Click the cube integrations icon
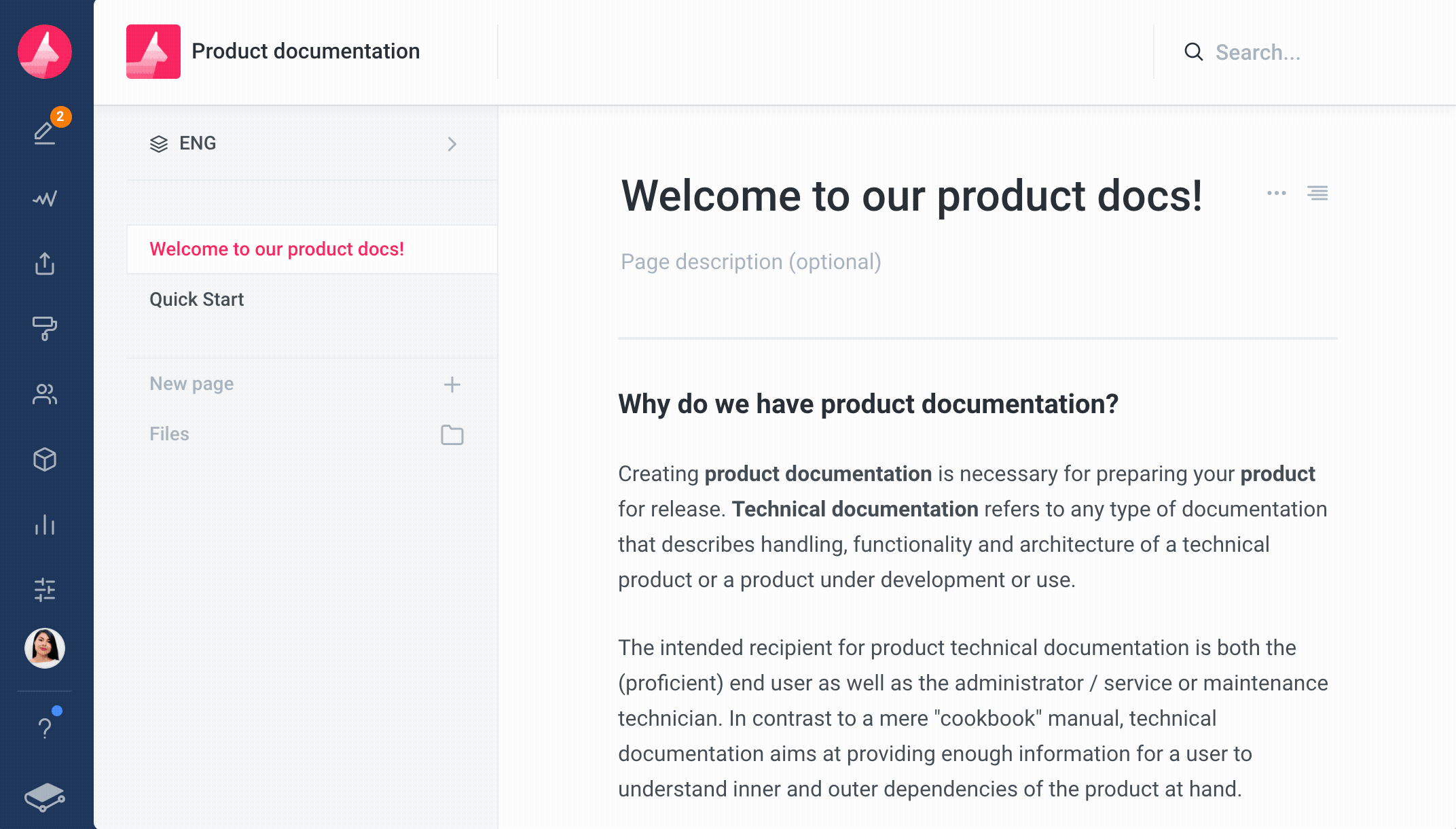The width and height of the screenshot is (1456, 829). point(45,460)
